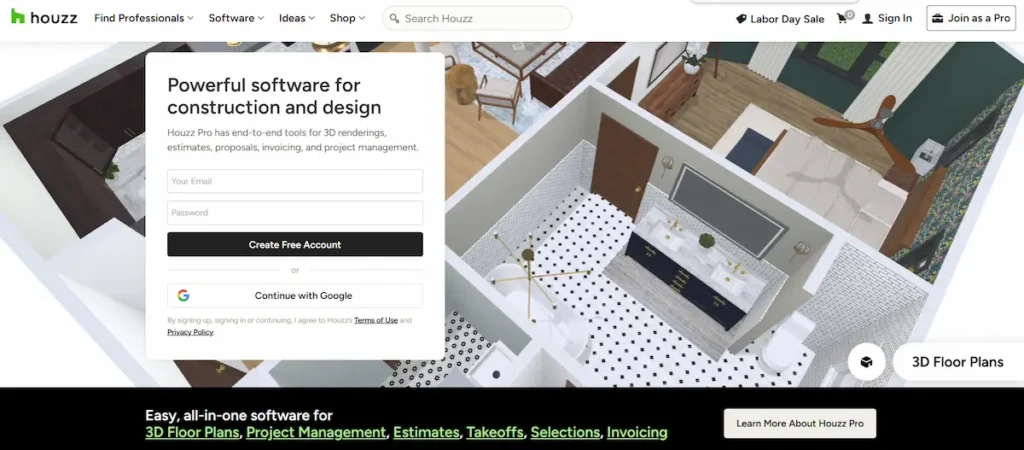This screenshot has height=450, width=1024.
Task: Click into the Password field
Action: [x=295, y=213]
